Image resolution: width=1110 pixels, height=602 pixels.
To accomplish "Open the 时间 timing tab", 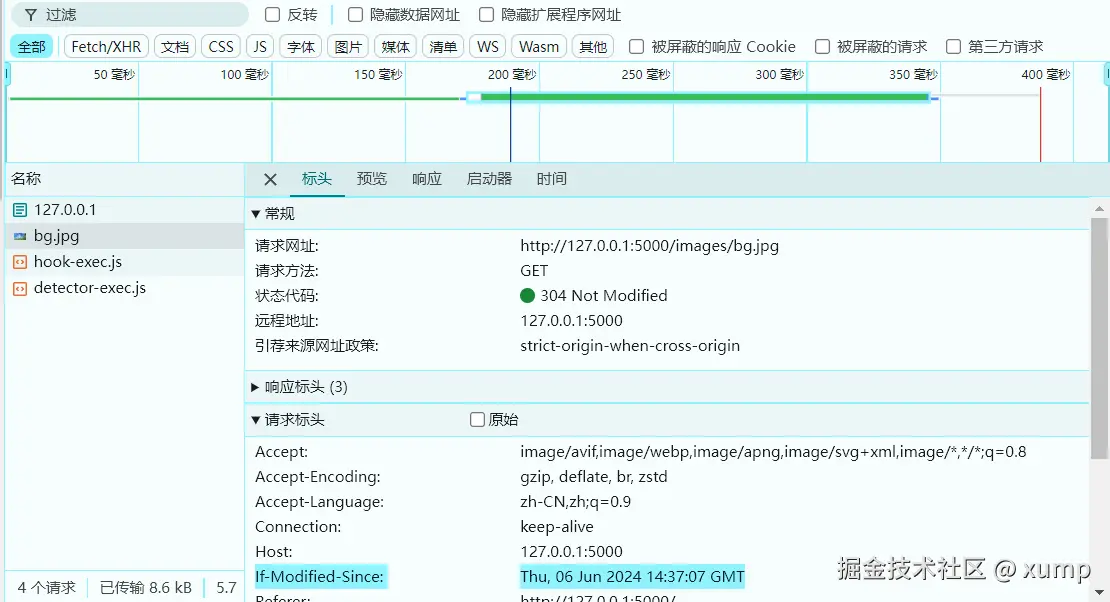I will [x=551, y=179].
